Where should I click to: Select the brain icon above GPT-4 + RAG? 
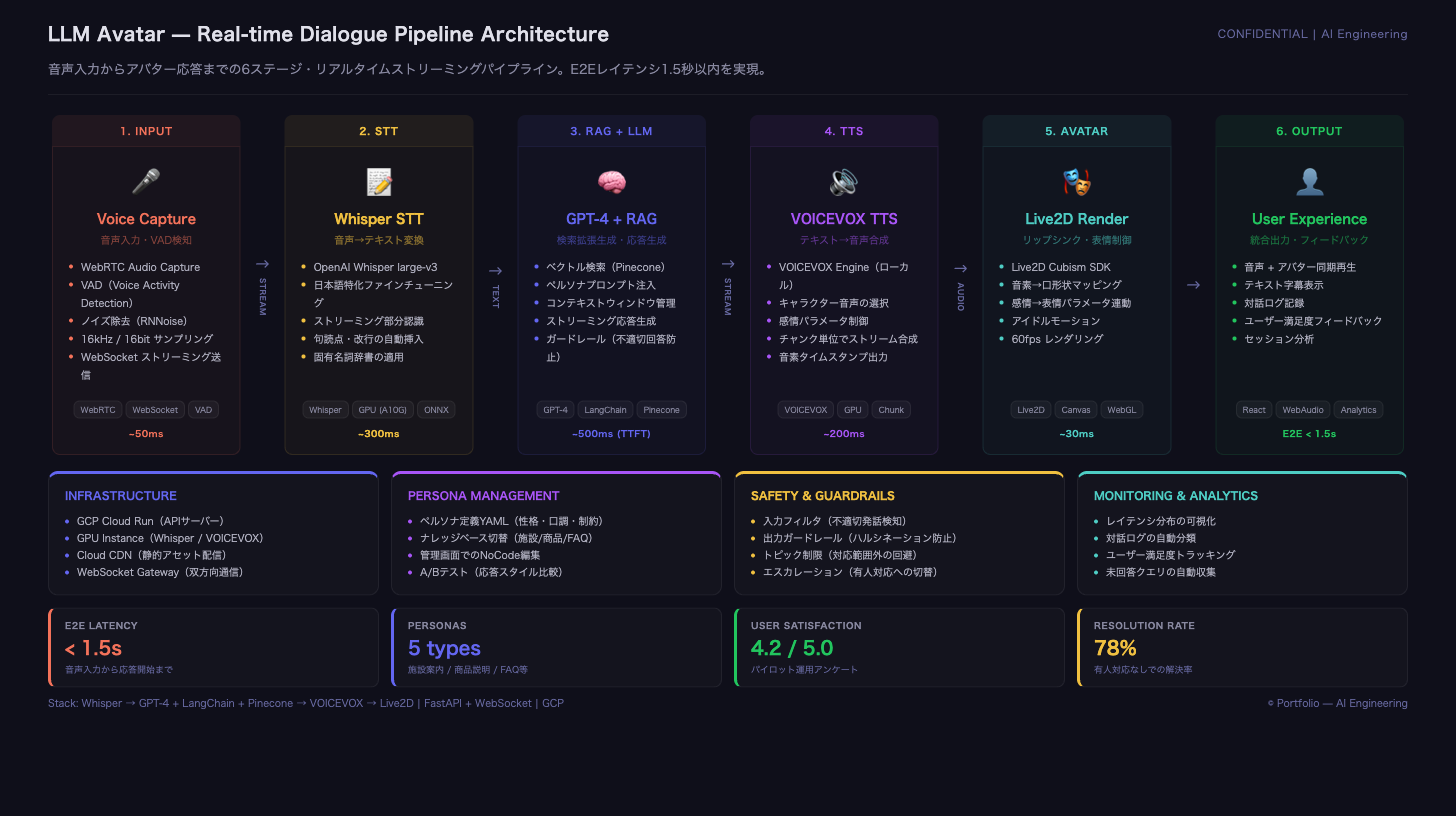pos(611,182)
